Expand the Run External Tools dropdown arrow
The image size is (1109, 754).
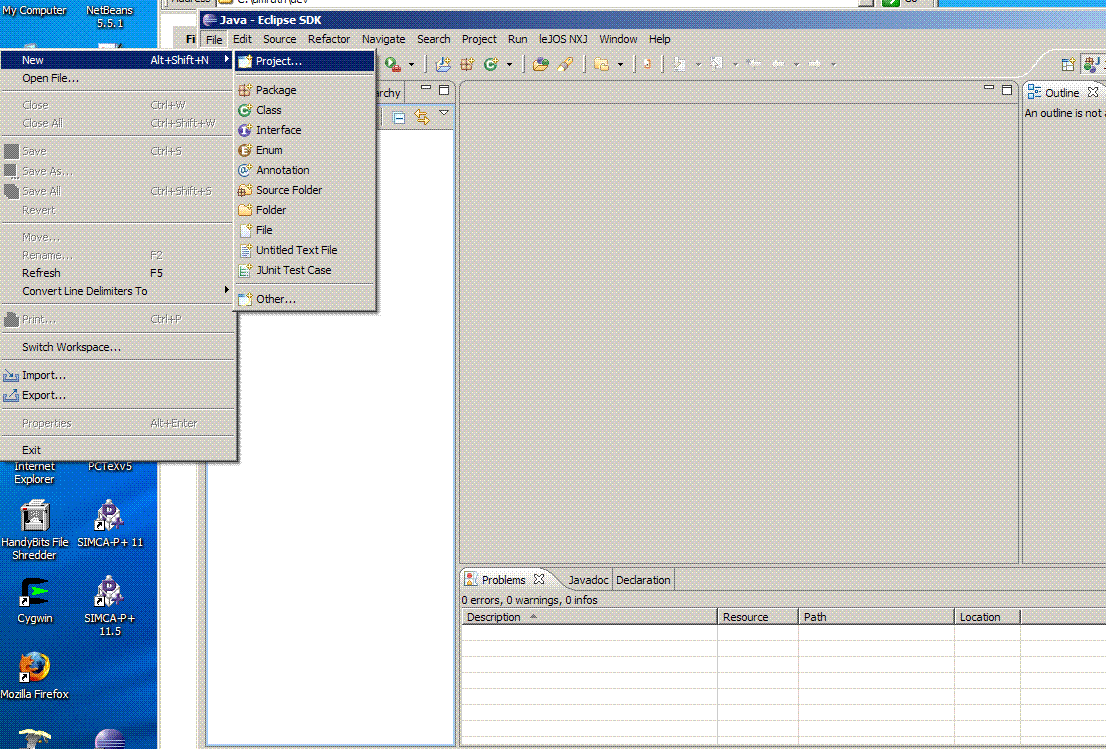point(411,65)
